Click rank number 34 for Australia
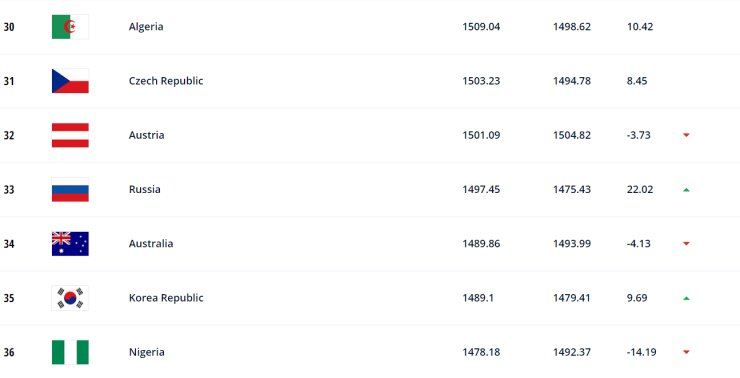 pos(8,244)
